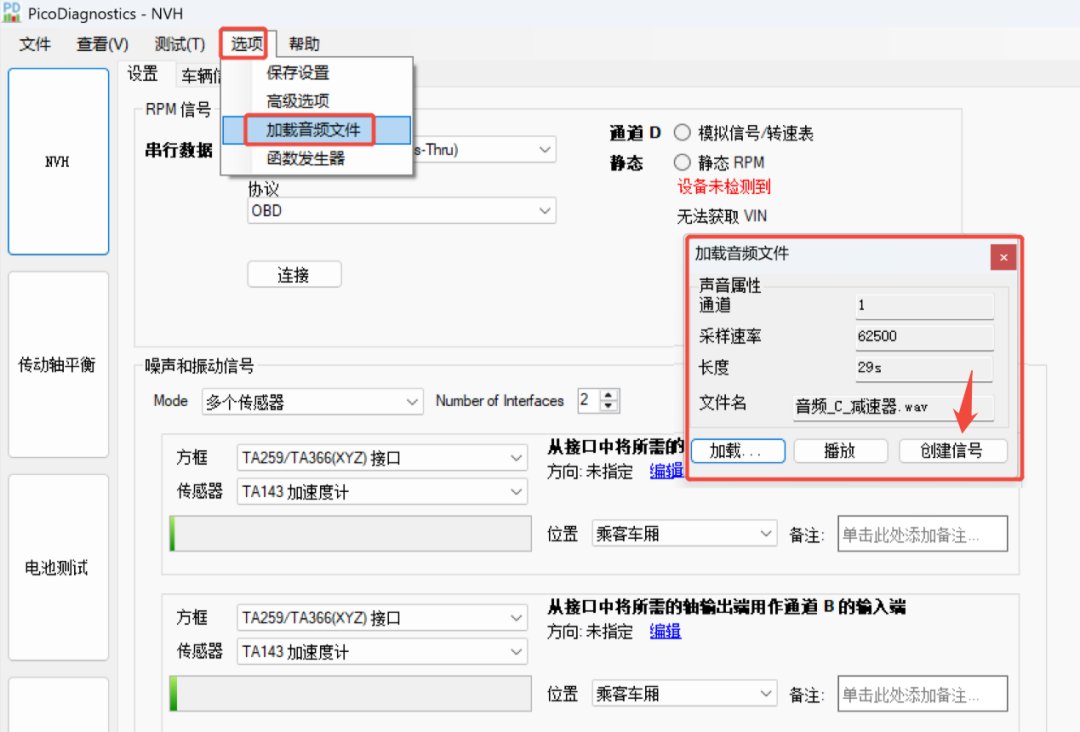Close the 加载音频文件 dialog
Viewport: 1080px width, 732px height.
click(1004, 258)
